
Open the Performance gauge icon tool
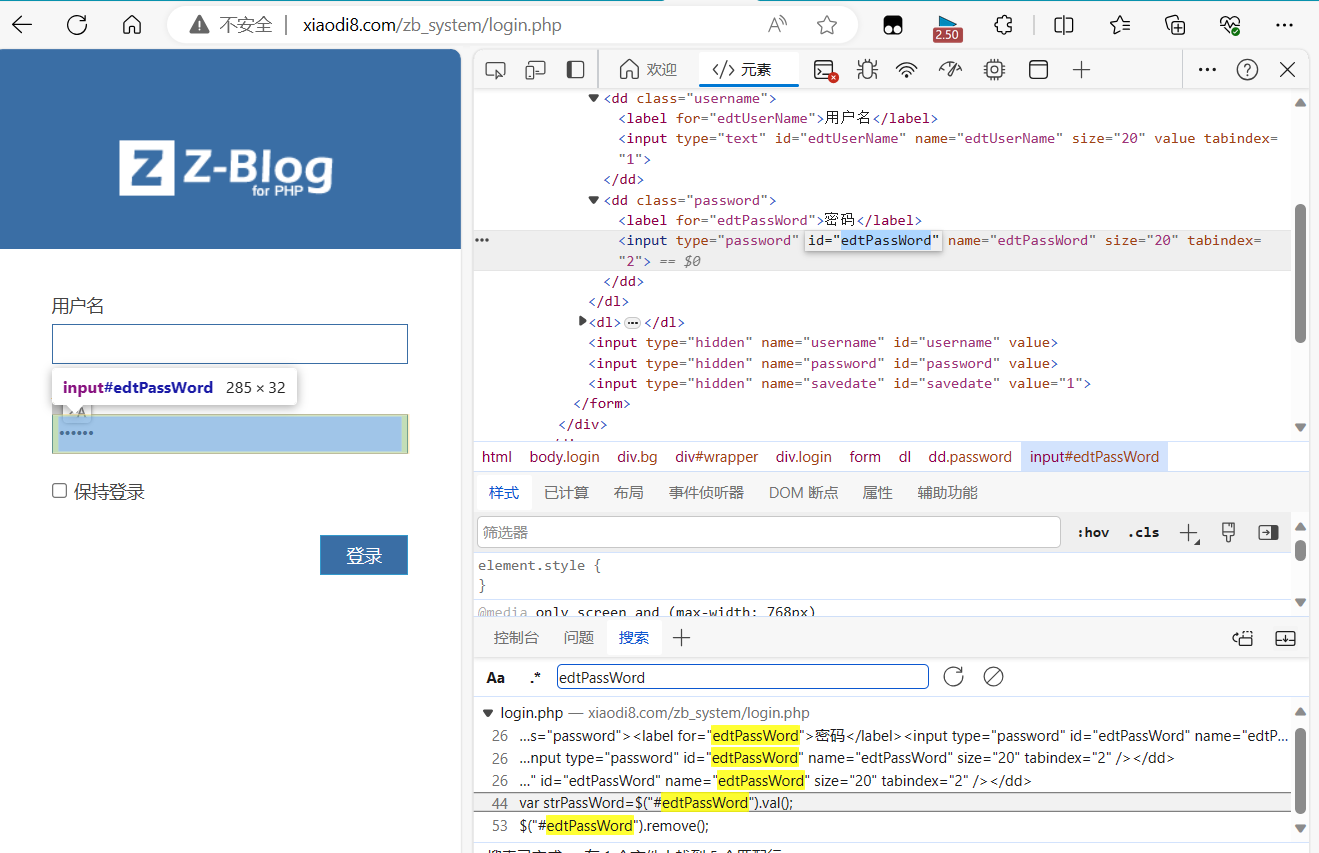[950, 70]
